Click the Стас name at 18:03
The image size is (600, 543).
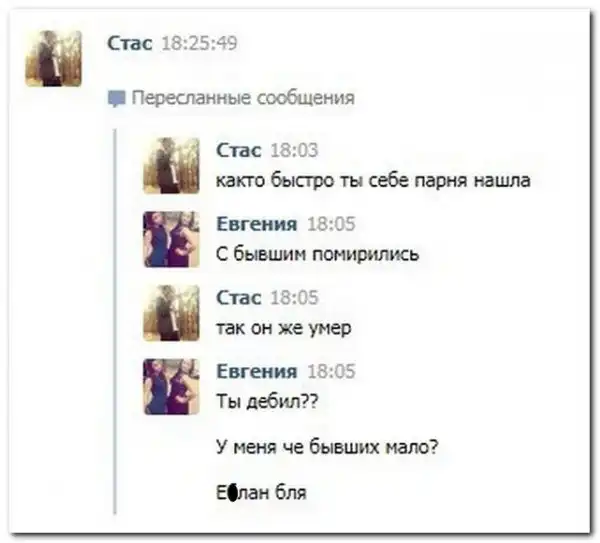coord(239,150)
